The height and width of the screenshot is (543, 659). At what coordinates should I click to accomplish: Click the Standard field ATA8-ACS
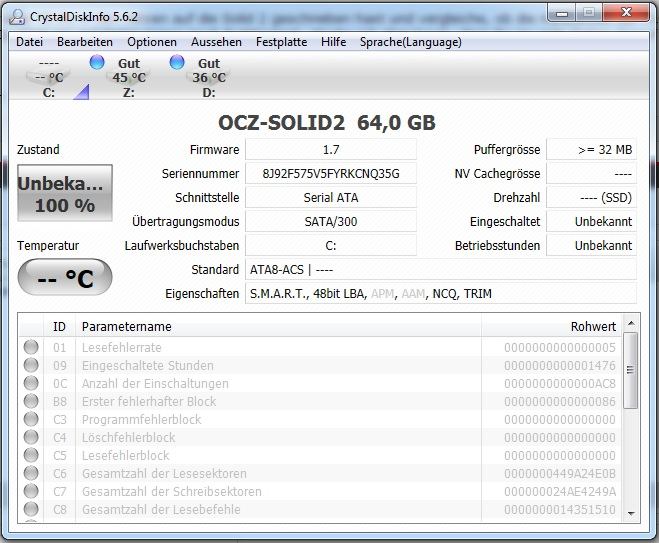point(441,269)
